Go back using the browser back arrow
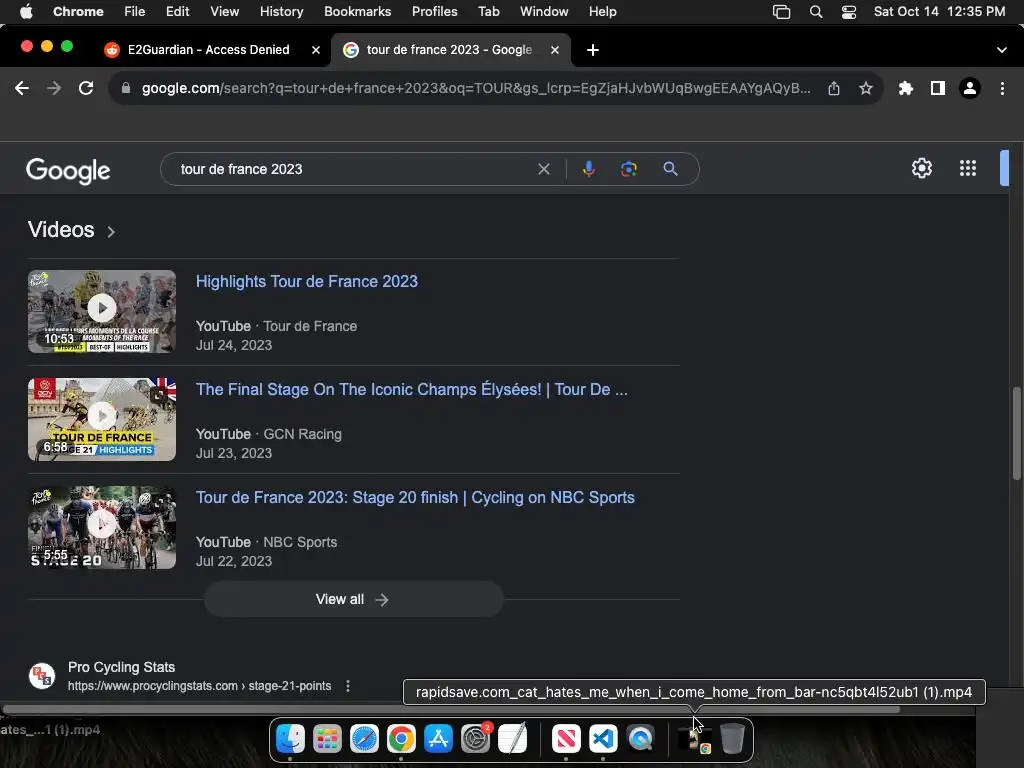The image size is (1024, 768). point(22,88)
